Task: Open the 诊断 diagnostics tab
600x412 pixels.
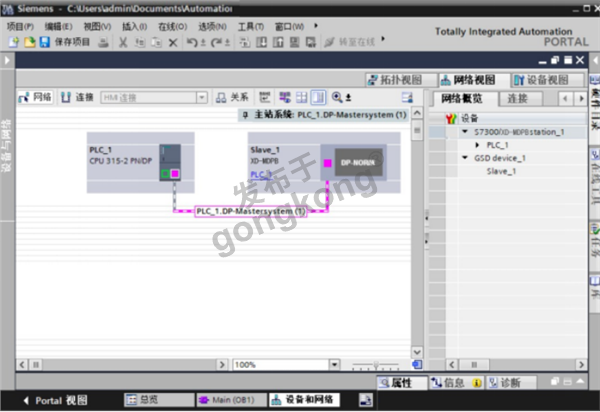Action: 511,383
